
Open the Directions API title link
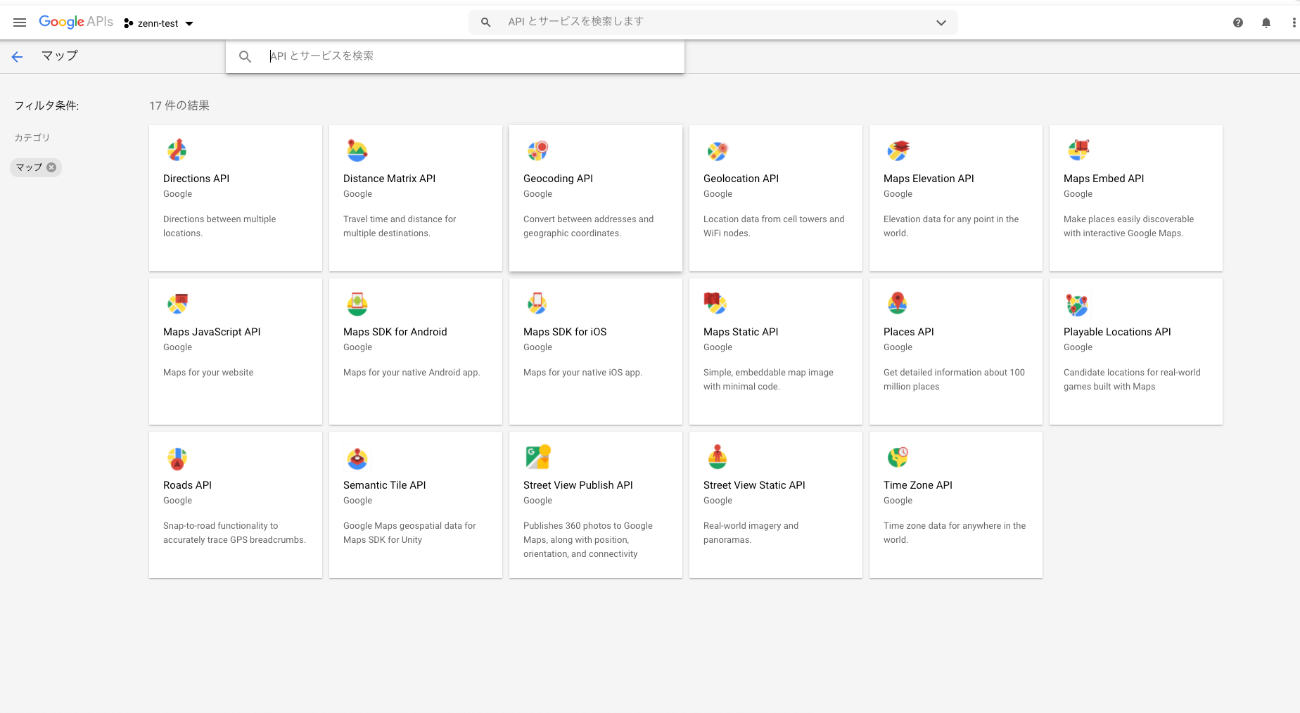point(196,179)
